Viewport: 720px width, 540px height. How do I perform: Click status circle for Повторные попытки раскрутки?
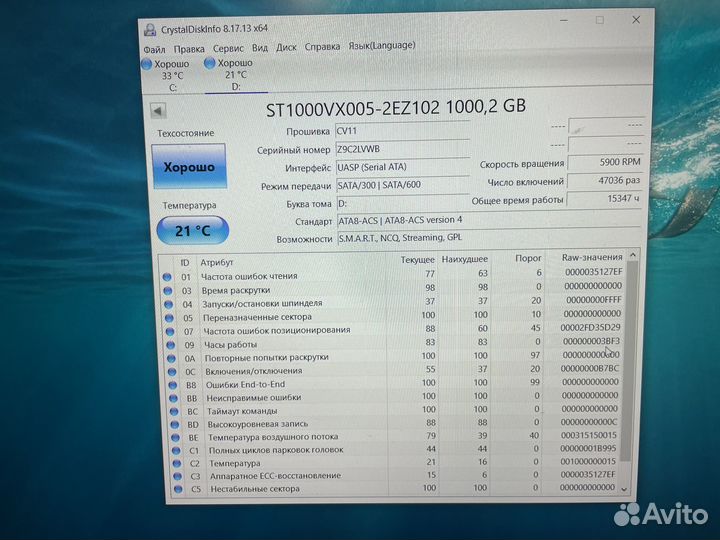click(171, 359)
